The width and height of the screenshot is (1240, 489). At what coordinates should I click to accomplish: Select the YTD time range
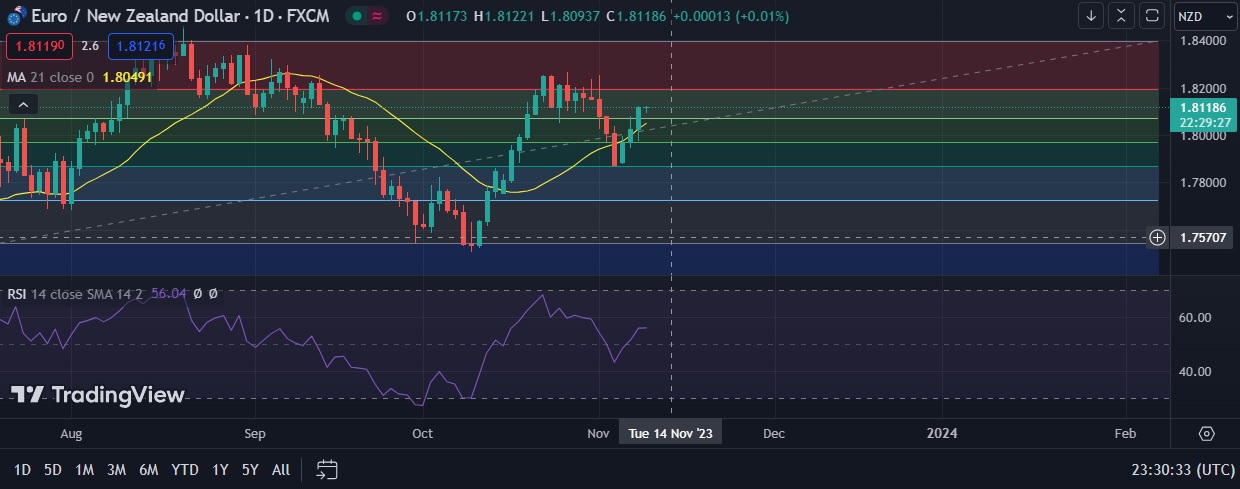(x=184, y=469)
